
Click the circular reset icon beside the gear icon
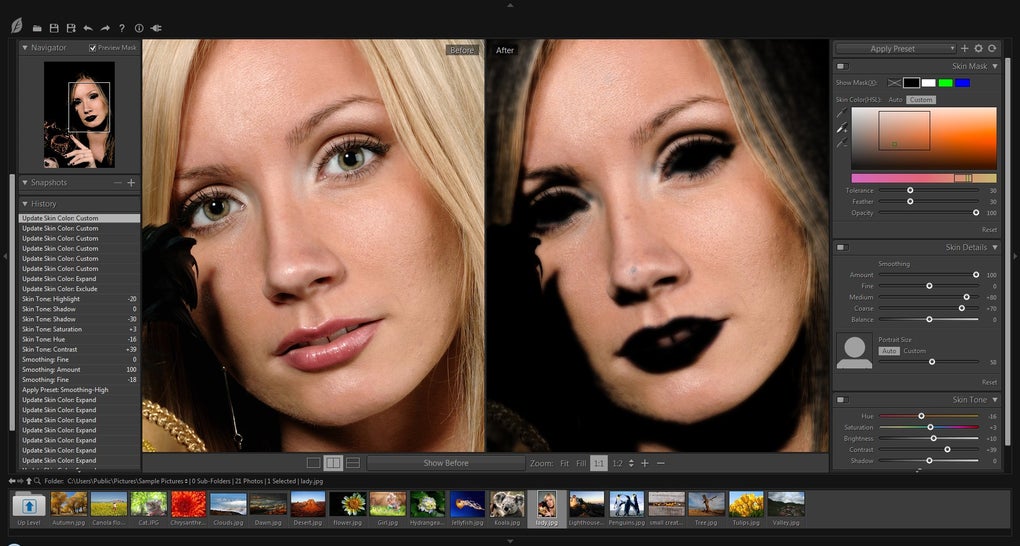[x=992, y=49]
